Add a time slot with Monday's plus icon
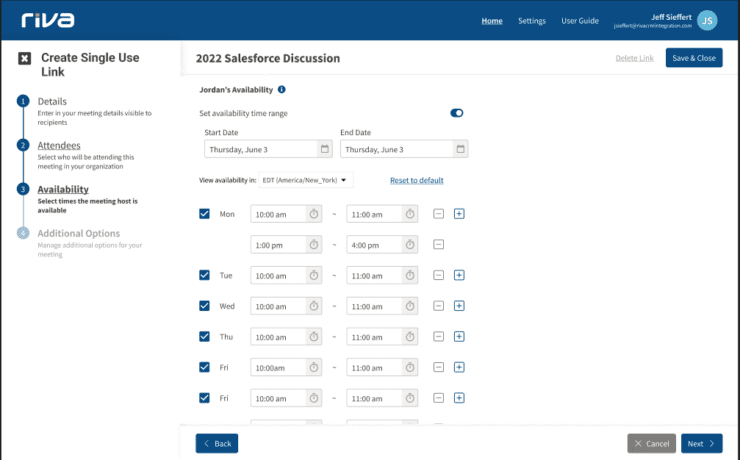Viewport: 740px width, 460px height. [459, 214]
